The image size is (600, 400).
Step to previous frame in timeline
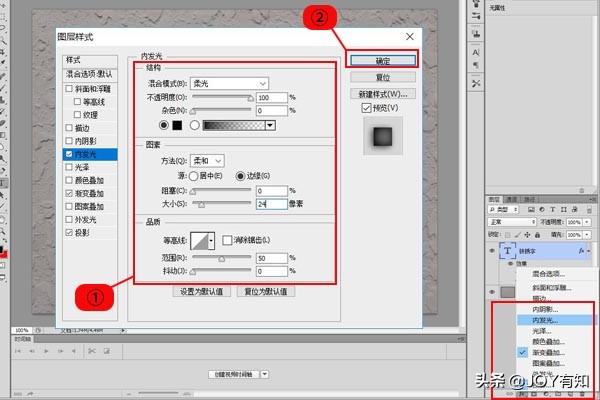coord(32,351)
